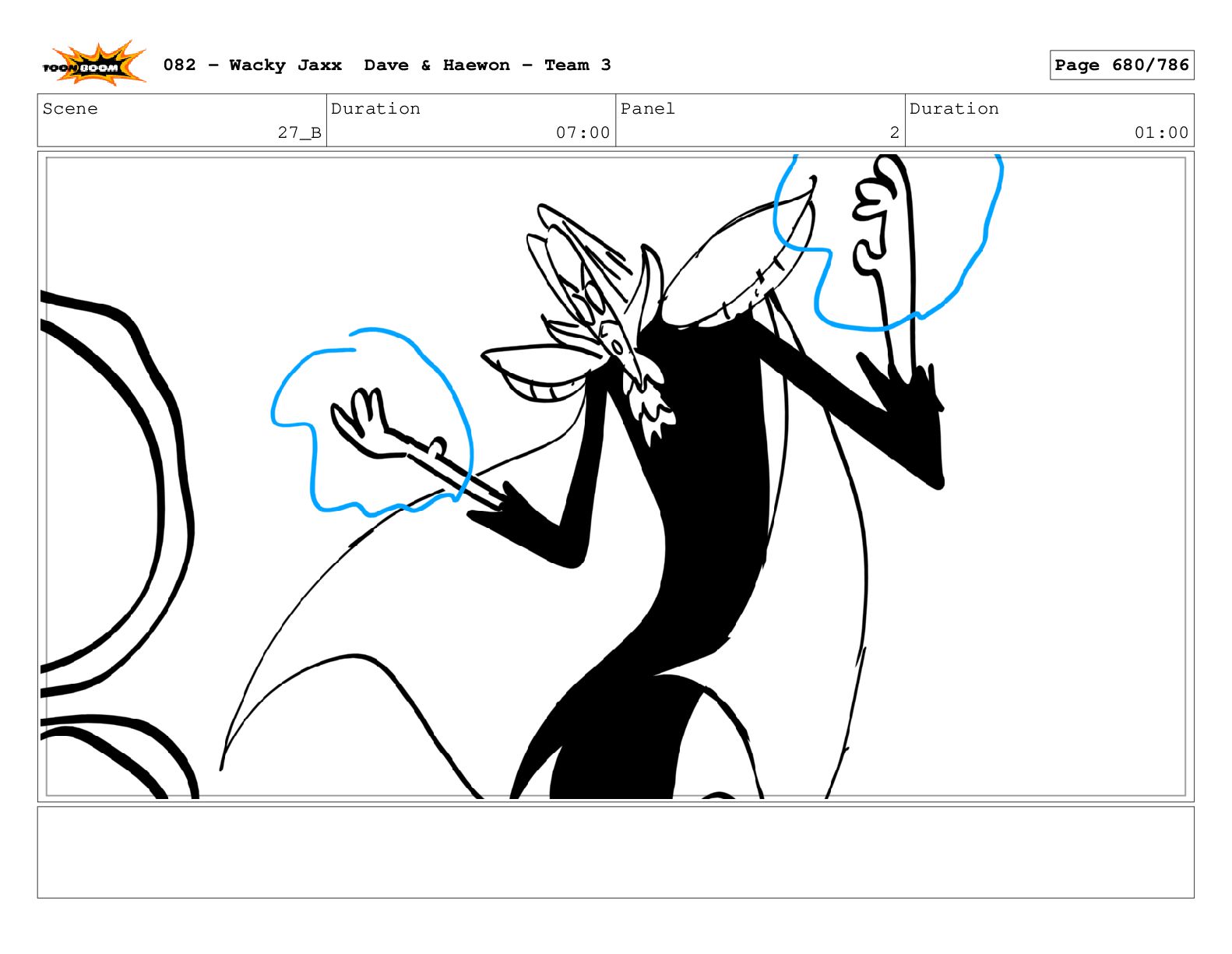Click the 'Dave & Haewon – Team 3' text
The width and height of the screenshot is (1232, 954).
coord(488,65)
